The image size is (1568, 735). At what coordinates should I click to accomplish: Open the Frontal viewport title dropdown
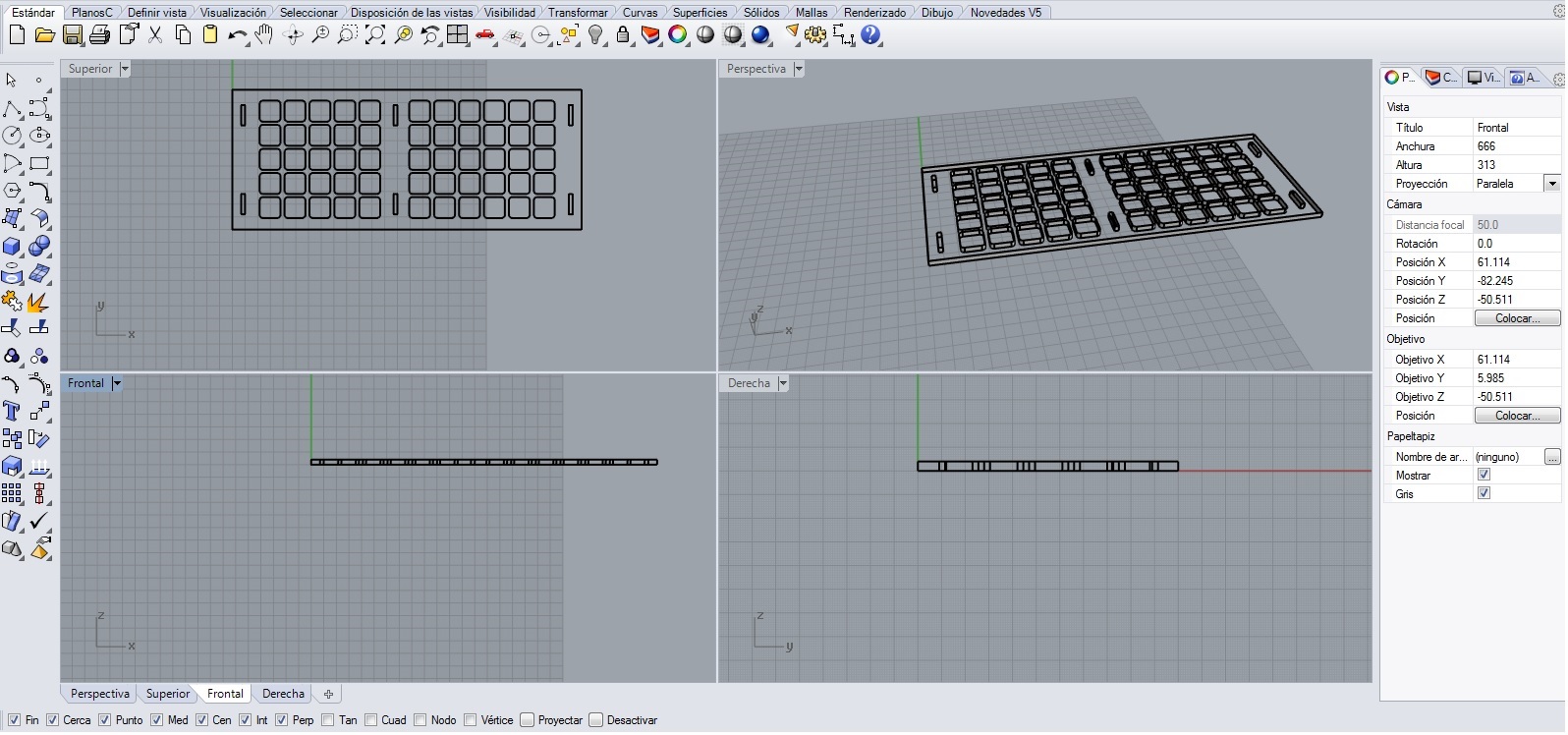coord(117,383)
